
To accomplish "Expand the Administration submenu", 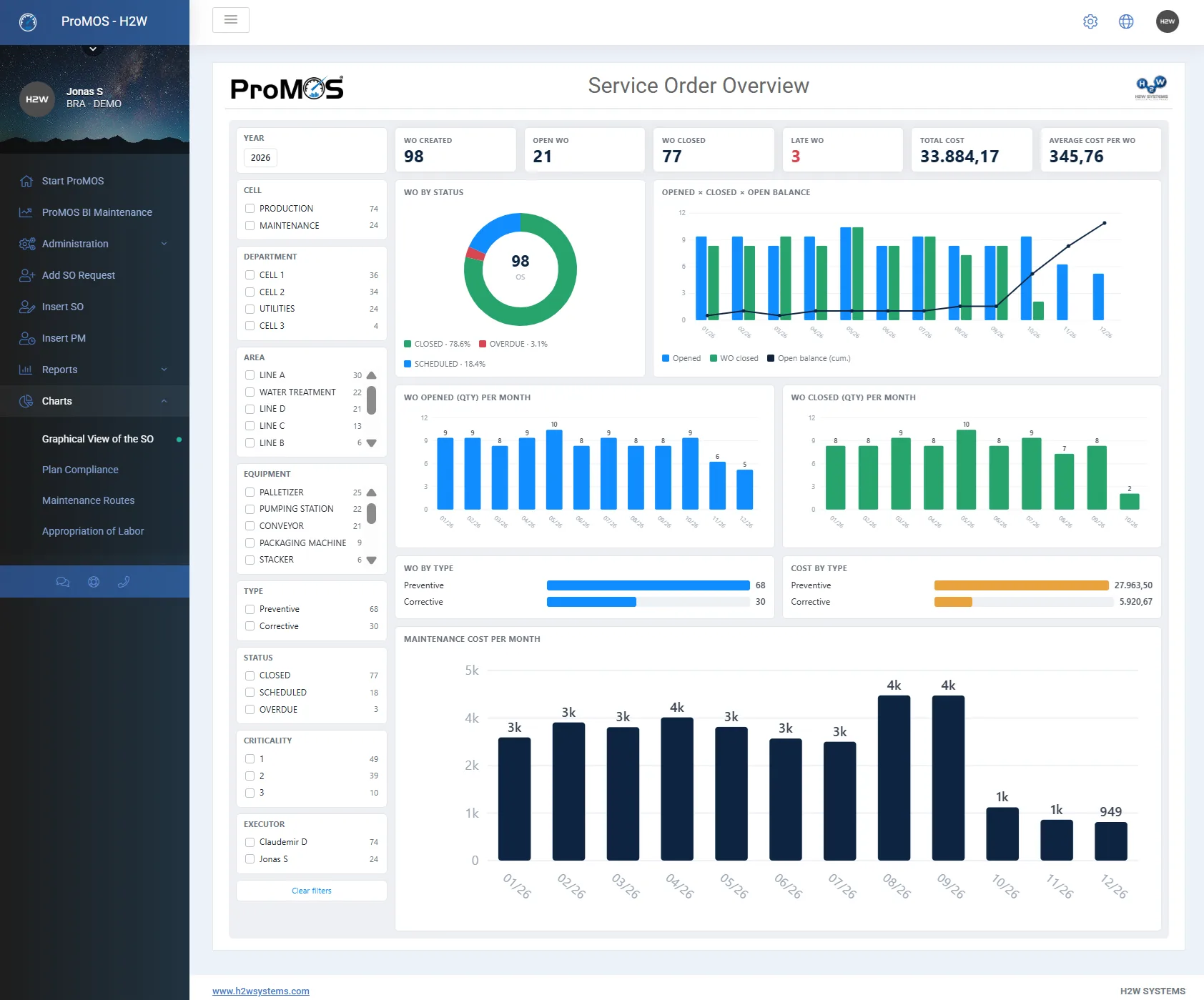I will tap(94, 244).
